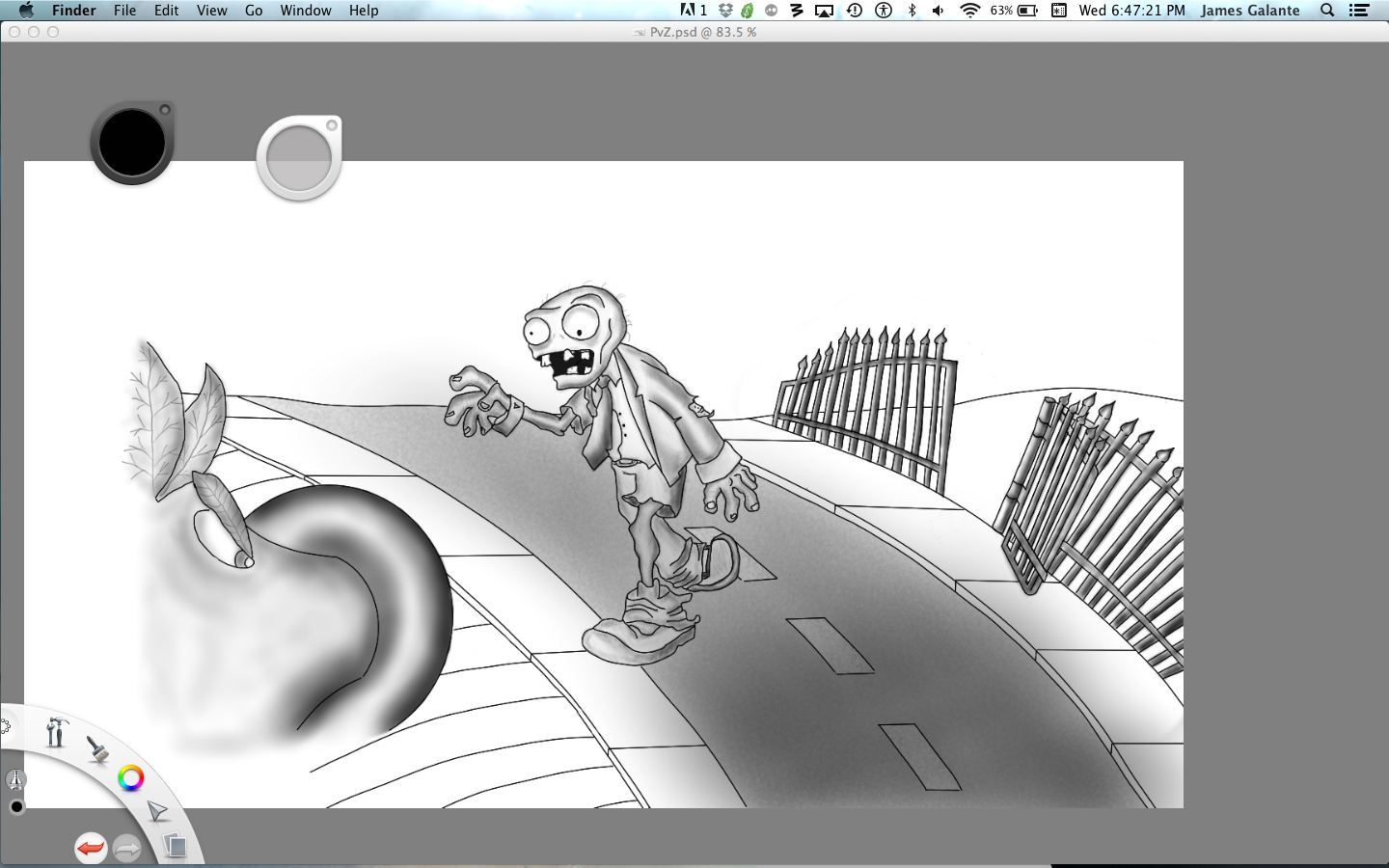Open the Help menu

click(x=364, y=11)
